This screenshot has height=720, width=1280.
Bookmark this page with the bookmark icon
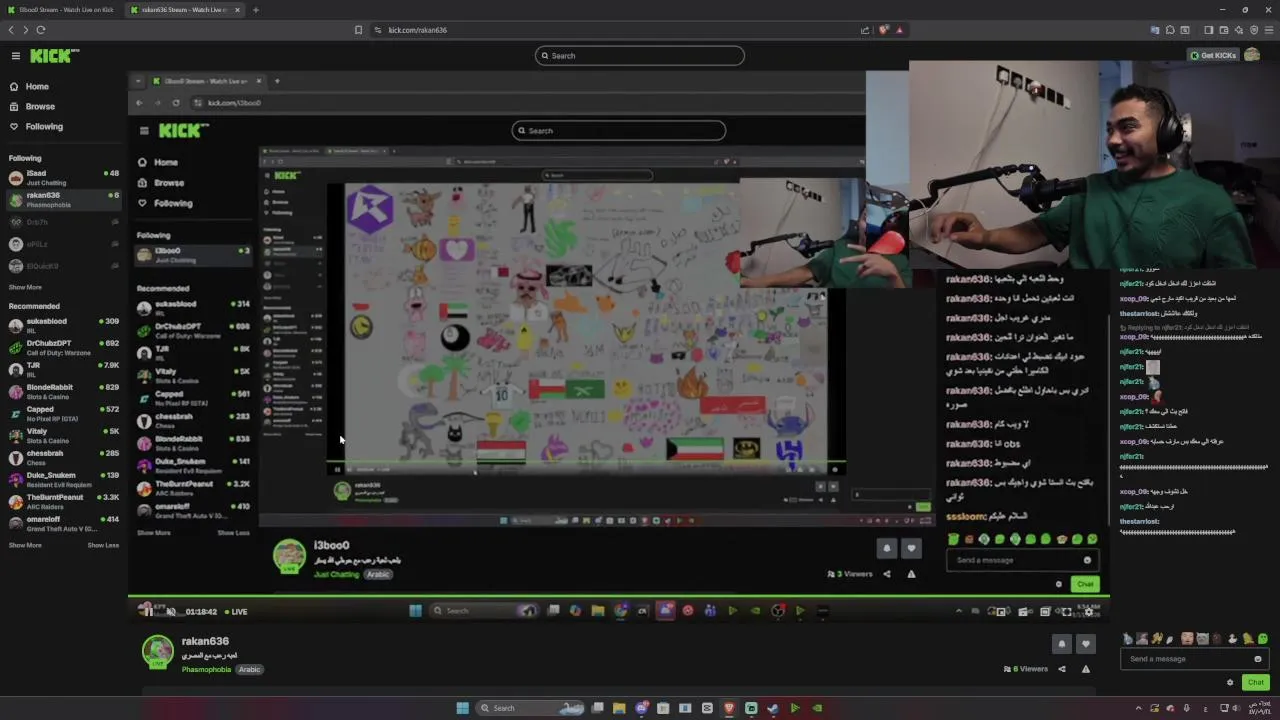pyautogui.click(x=358, y=30)
